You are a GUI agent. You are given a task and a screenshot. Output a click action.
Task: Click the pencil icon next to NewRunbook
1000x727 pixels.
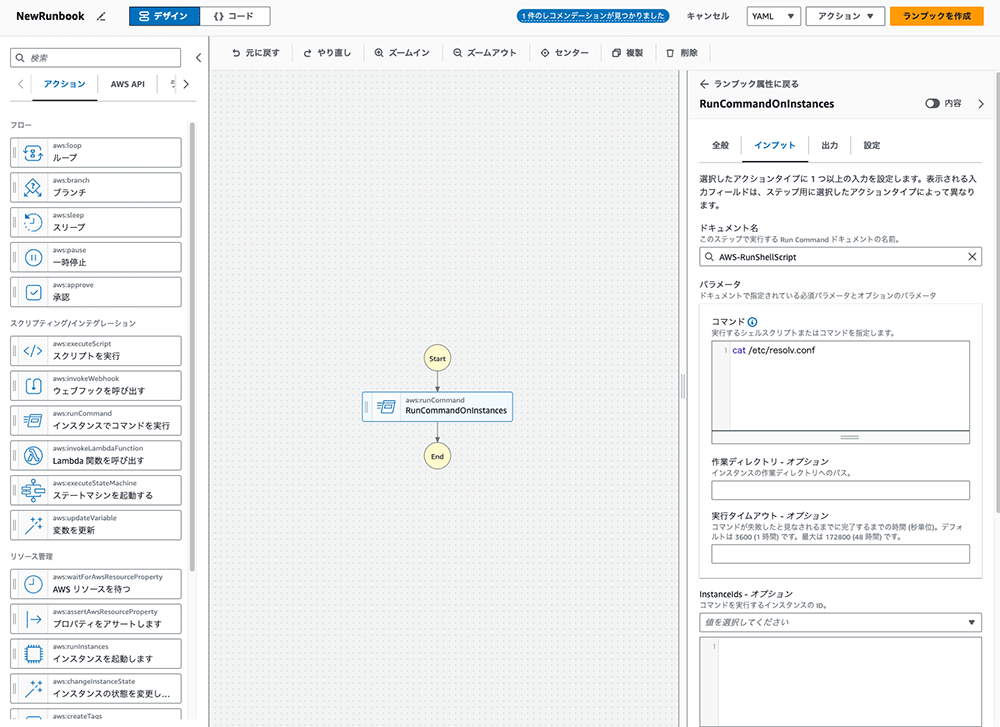(100, 17)
